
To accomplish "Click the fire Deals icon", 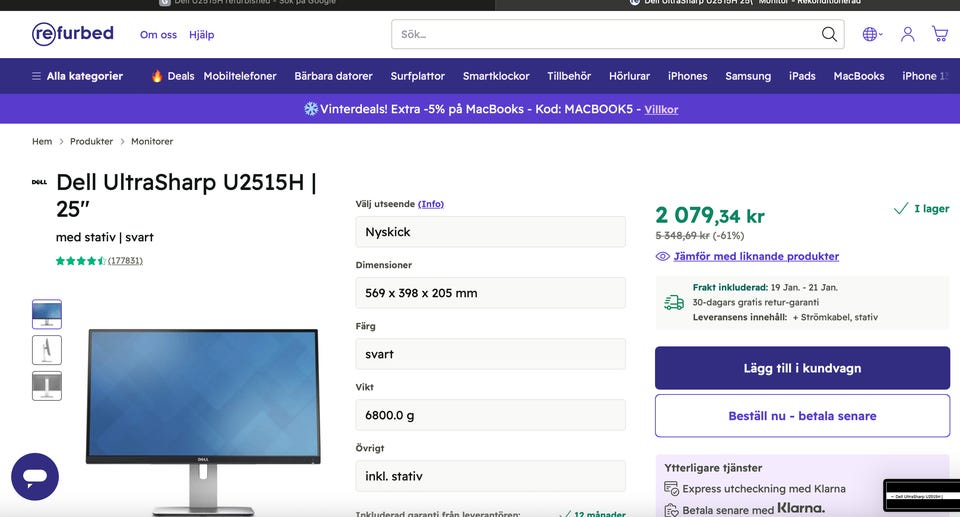I will click(157, 76).
